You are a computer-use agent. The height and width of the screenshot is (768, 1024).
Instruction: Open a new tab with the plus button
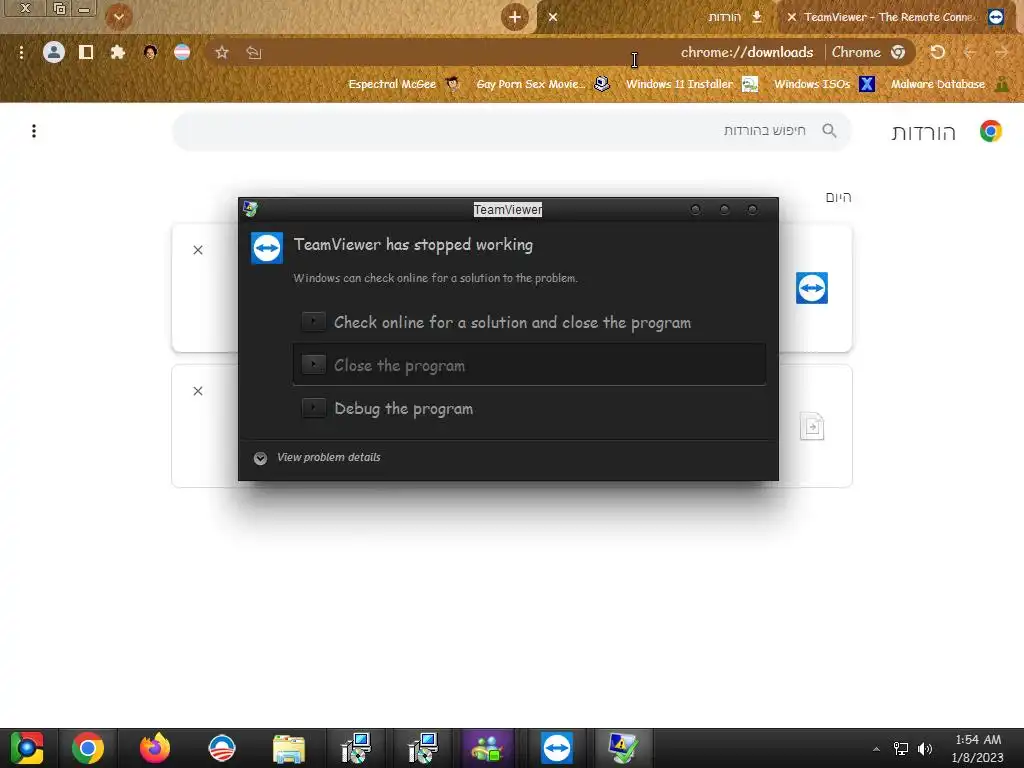point(515,17)
